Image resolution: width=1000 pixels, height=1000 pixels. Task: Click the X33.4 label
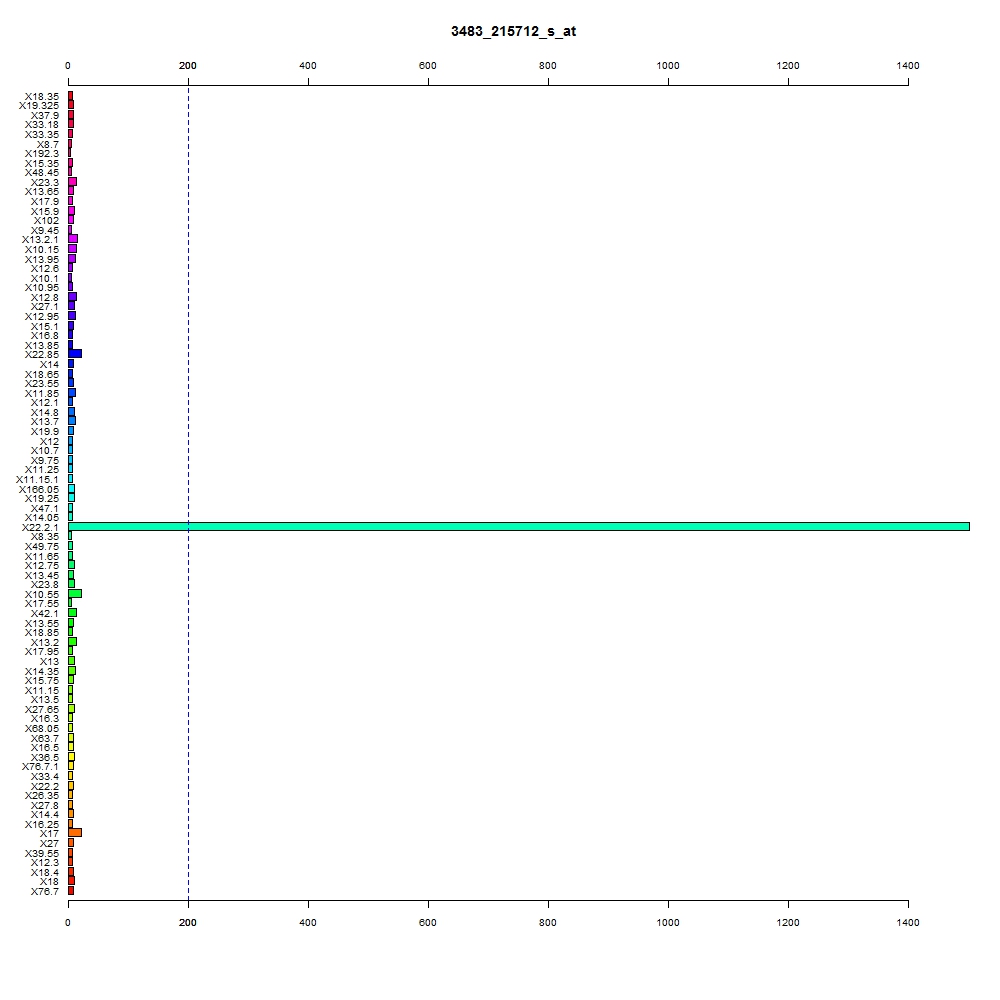coord(45,776)
